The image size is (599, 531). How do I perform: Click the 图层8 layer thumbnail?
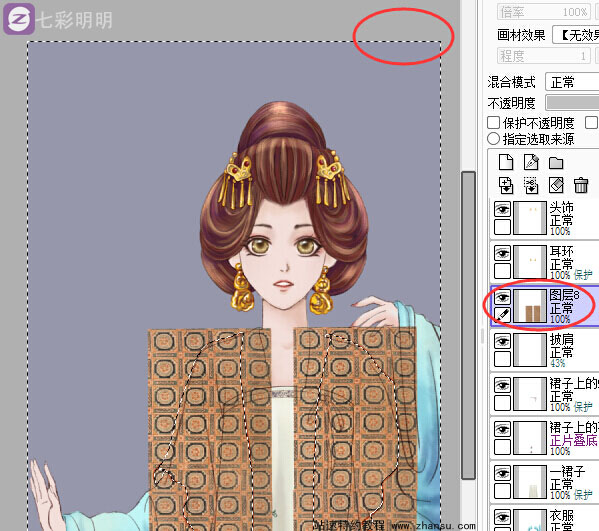coord(530,306)
